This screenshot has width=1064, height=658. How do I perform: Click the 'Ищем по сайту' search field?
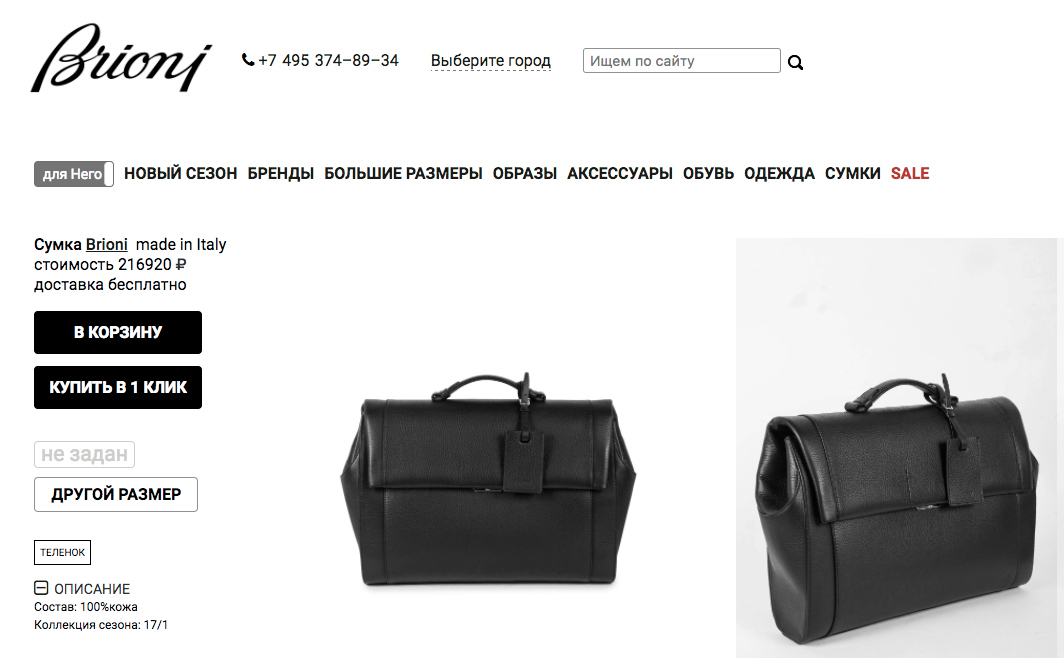681,60
